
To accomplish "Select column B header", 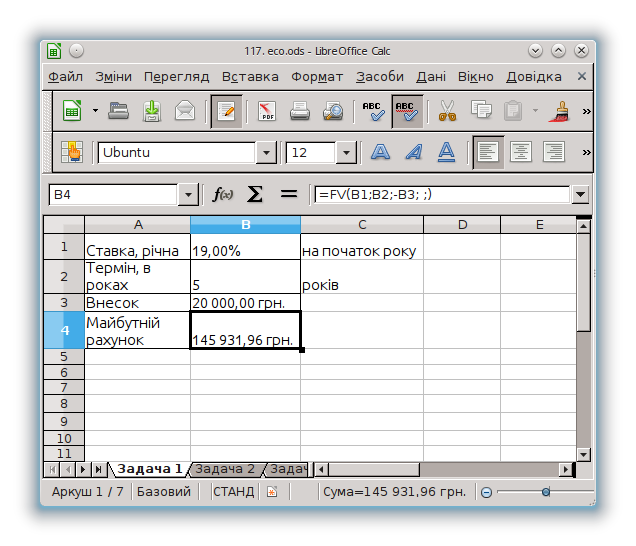I will tap(245, 225).
